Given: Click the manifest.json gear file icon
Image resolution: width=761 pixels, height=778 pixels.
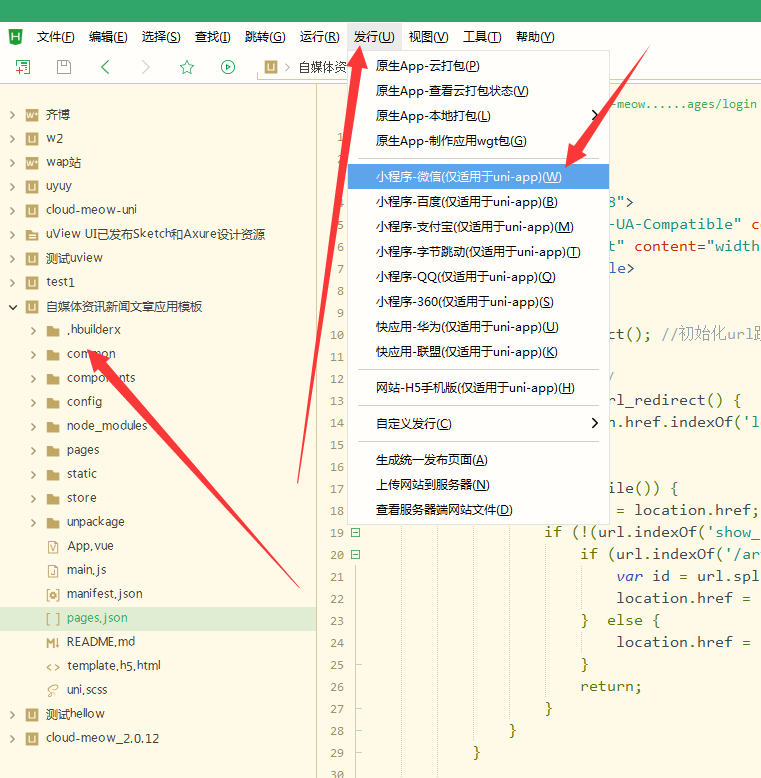Looking at the screenshot, I should [x=53, y=594].
